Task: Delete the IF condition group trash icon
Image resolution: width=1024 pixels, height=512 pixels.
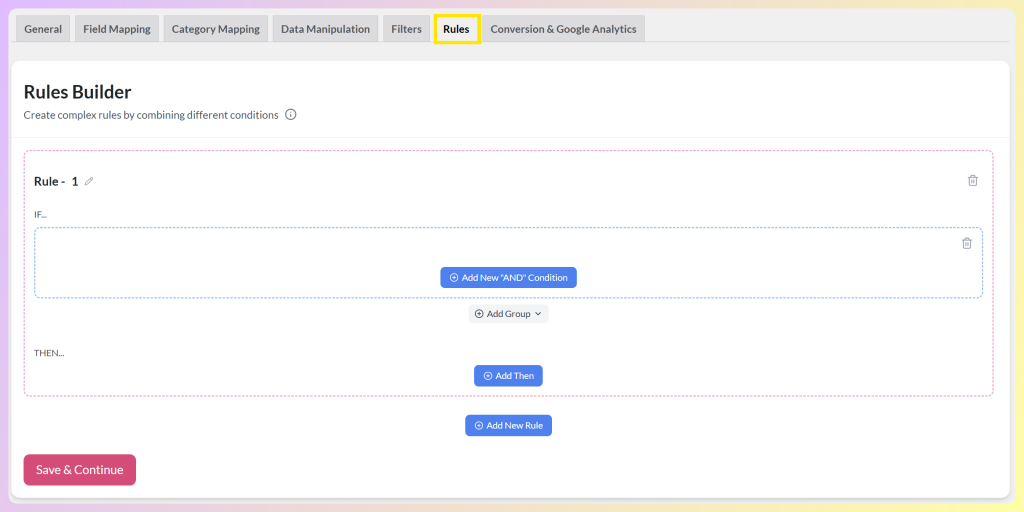Action: [x=967, y=243]
